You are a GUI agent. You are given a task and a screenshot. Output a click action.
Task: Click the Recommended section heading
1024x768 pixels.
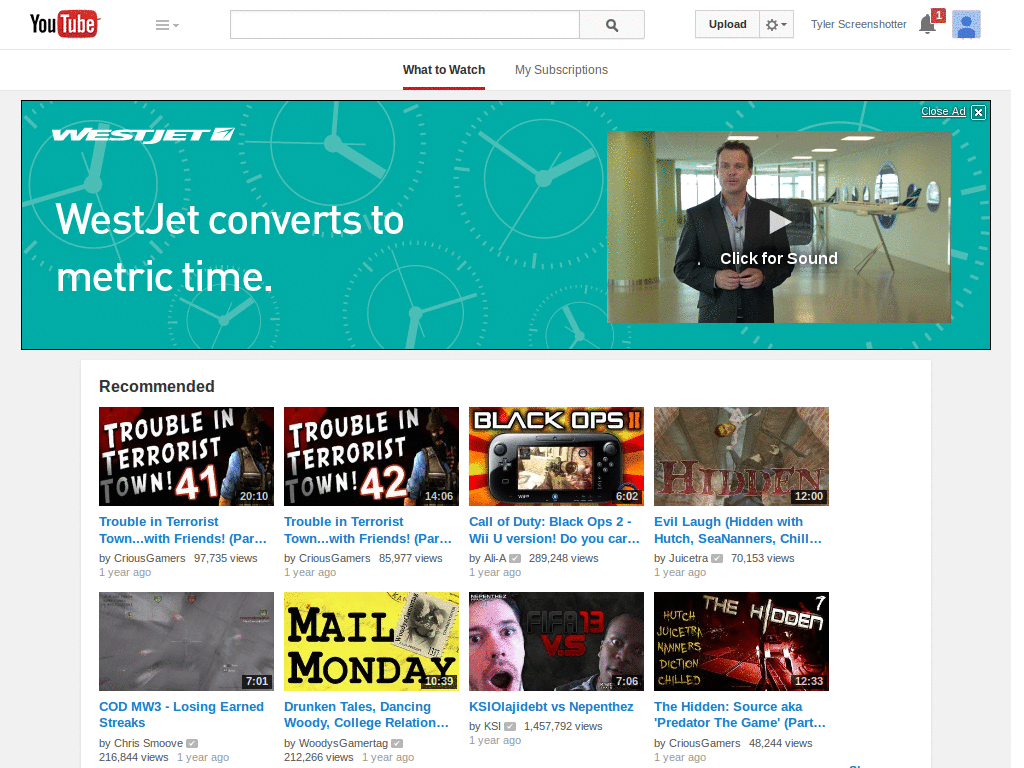(x=157, y=387)
